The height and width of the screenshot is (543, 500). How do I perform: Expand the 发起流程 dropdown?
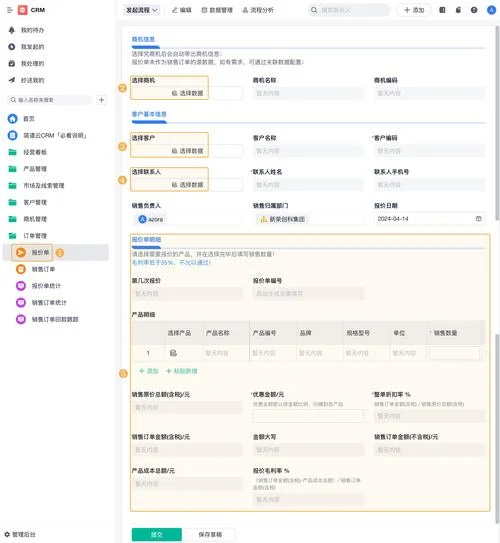coord(142,10)
